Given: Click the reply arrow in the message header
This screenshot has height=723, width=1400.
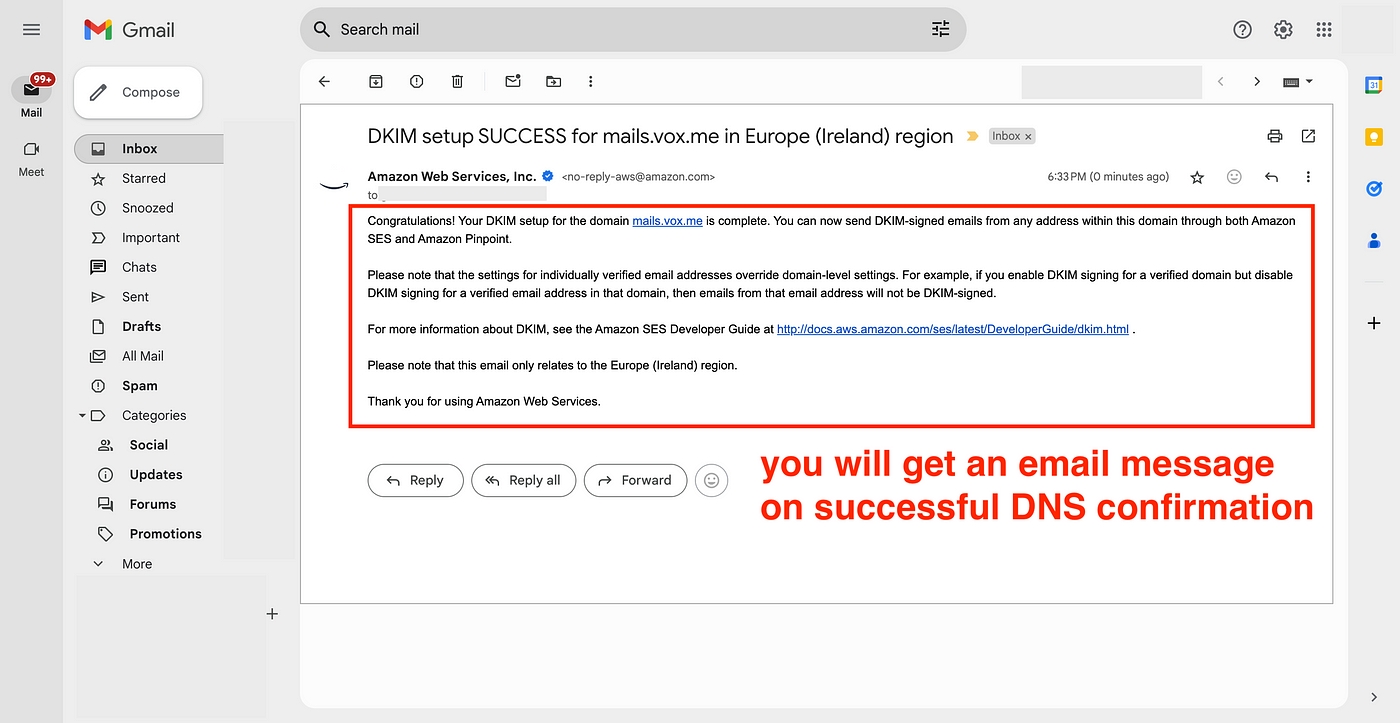Looking at the screenshot, I should coord(1271,177).
